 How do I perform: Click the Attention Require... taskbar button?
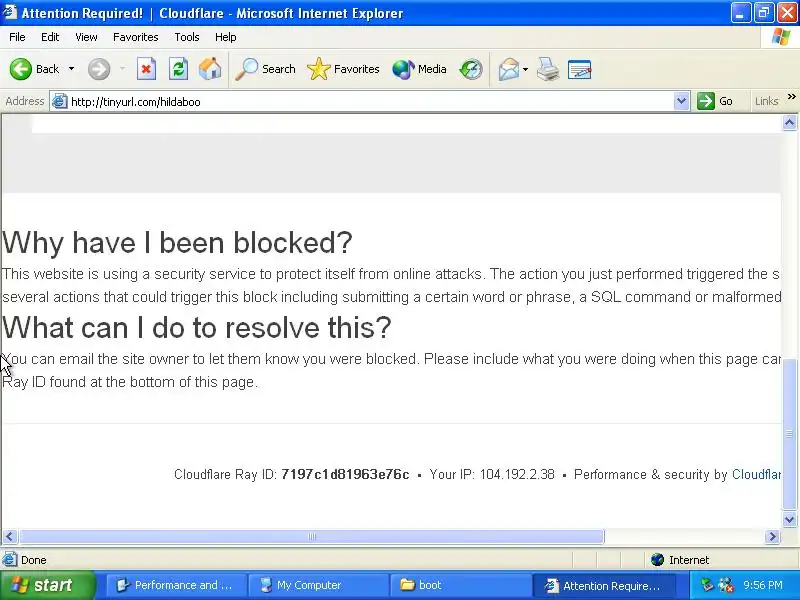604,585
